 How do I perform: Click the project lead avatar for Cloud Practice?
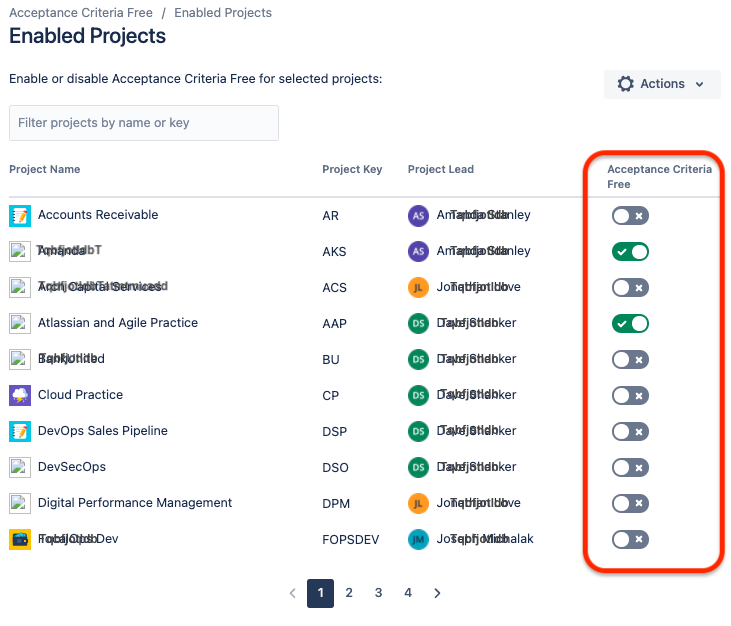tap(419, 395)
